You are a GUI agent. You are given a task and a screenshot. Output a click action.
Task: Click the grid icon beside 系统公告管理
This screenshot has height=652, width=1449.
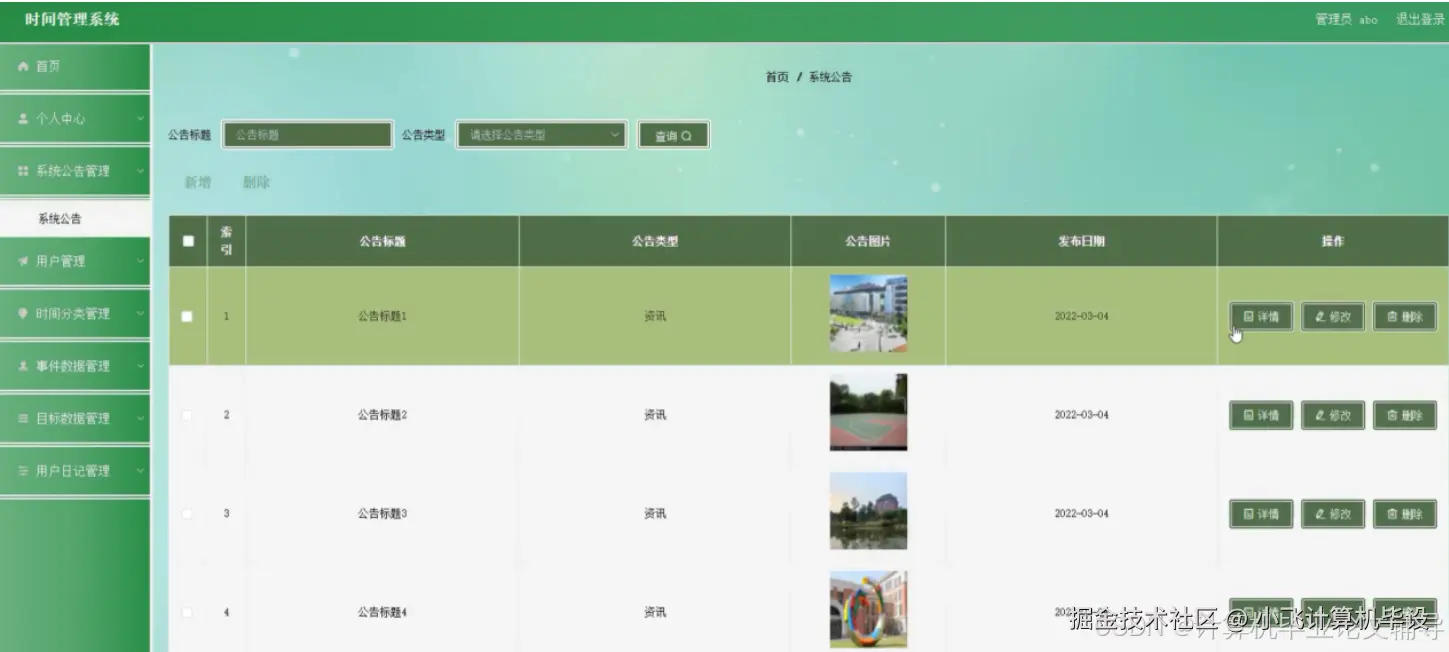point(24,171)
